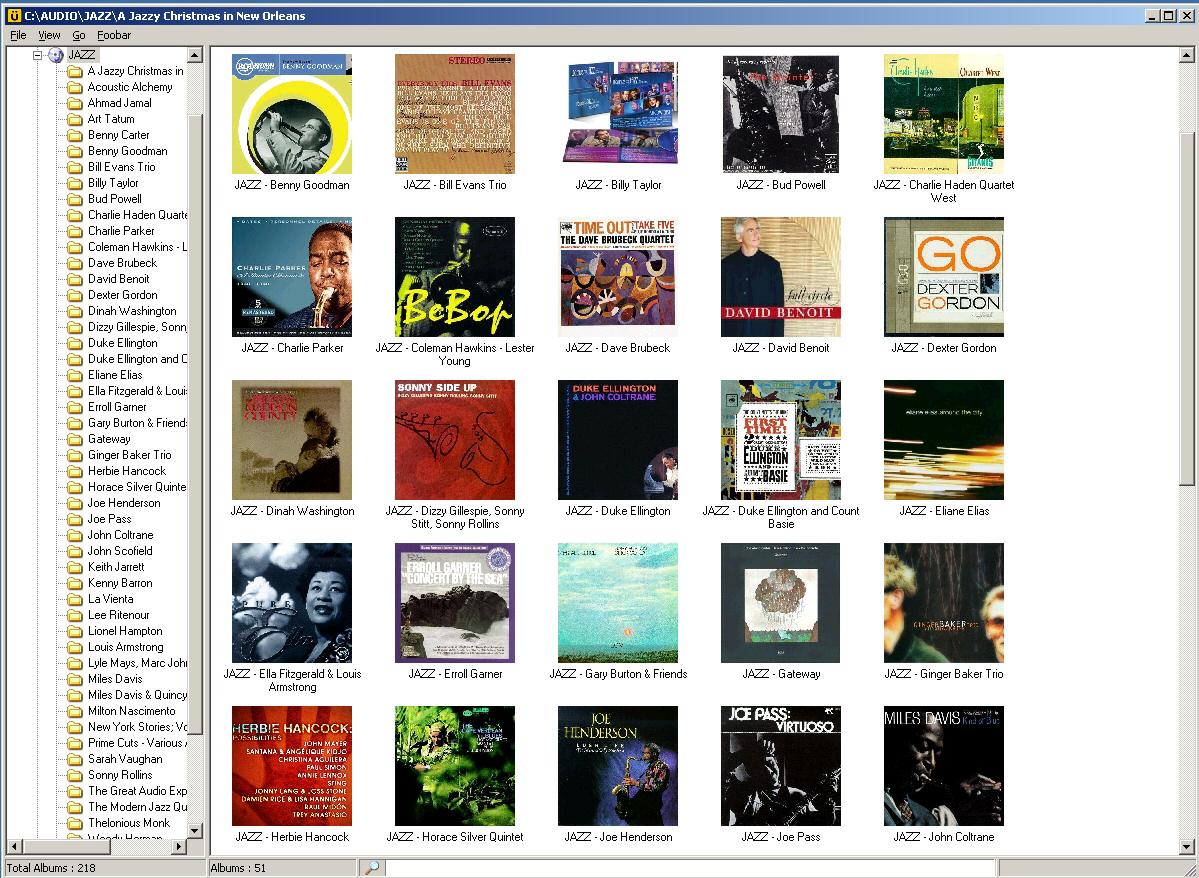The height and width of the screenshot is (878, 1199).
Task: Select the Benny Goodman tree folder
Action: [127, 151]
